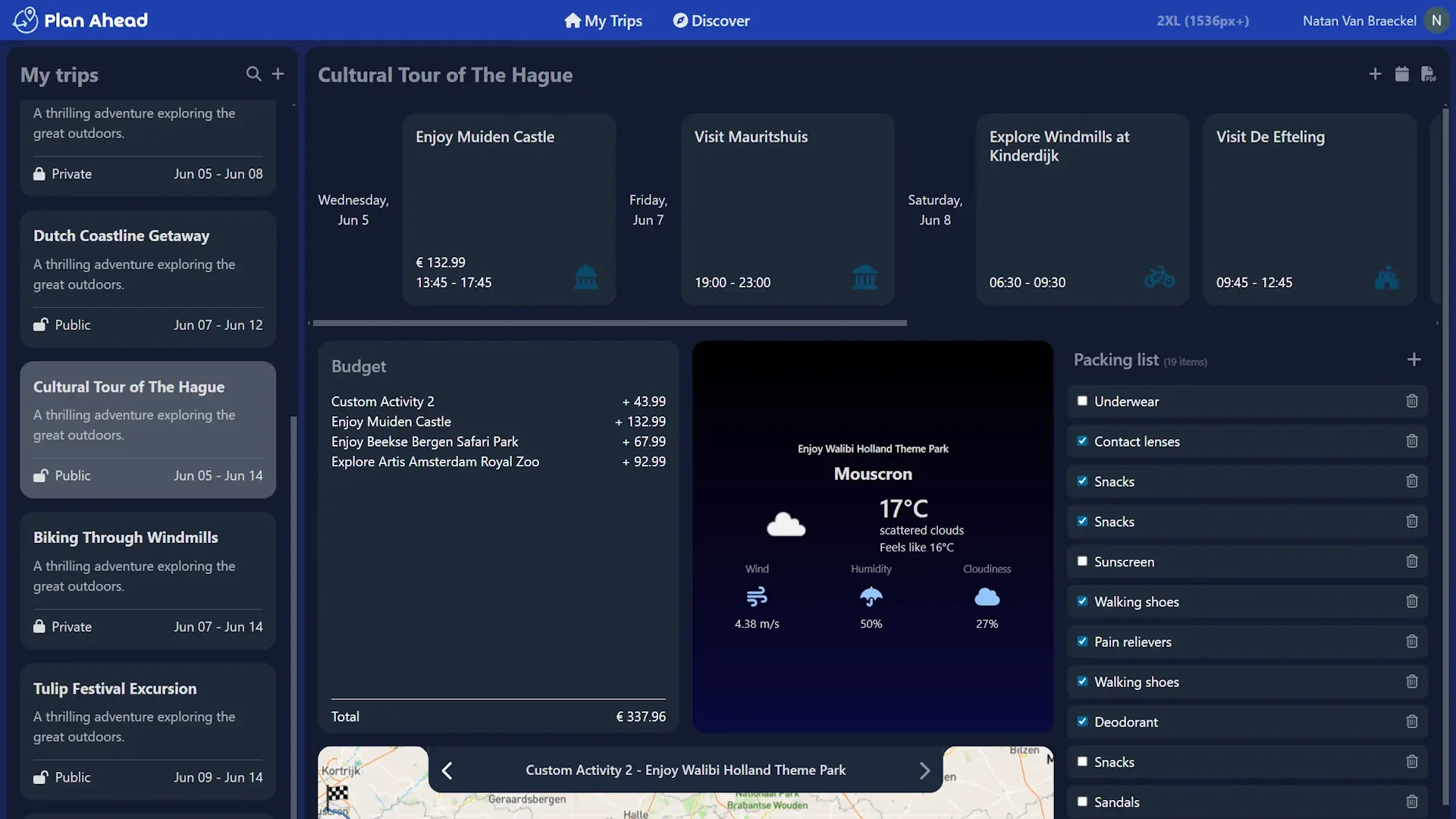This screenshot has width=1456, height=819.
Task: Open the search icon in My trips
Action: [x=253, y=74]
